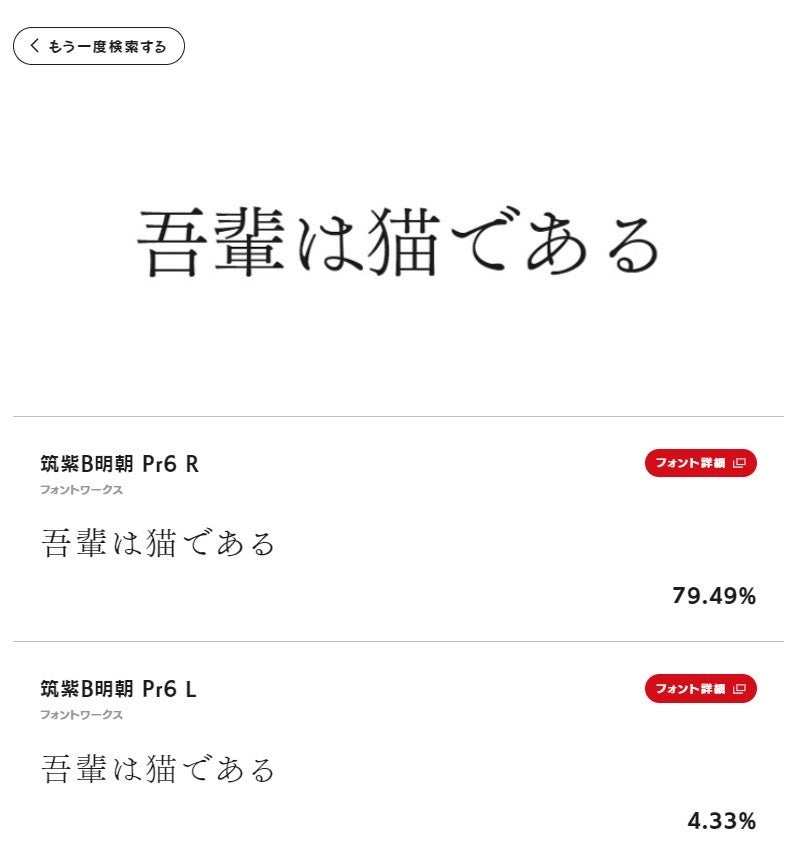Image resolution: width=804 pixels, height=861 pixels.
Task: Click the 79.49% match score
Action: pos(714,597)
